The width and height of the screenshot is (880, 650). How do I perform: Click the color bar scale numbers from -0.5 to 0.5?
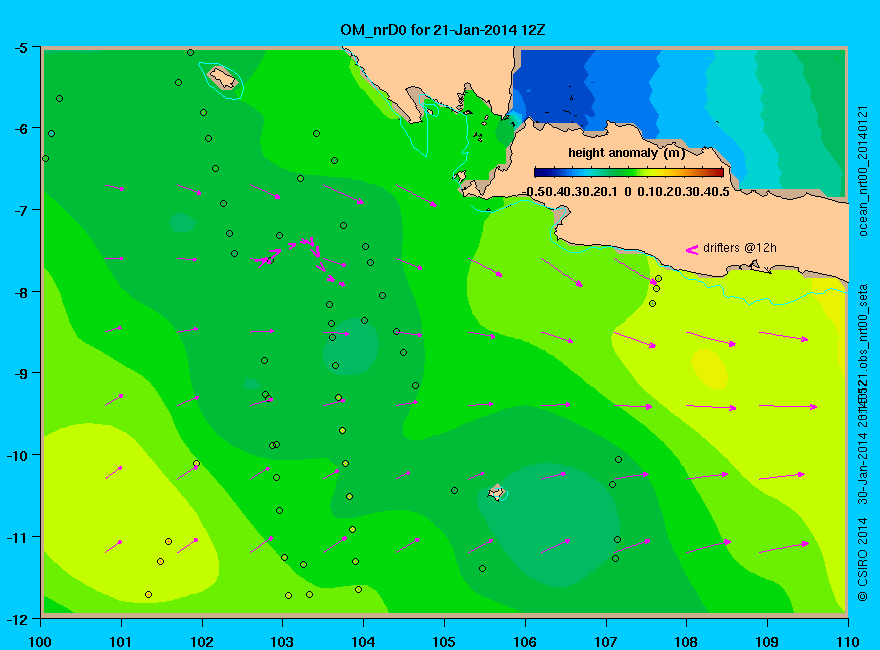(626, 192)
